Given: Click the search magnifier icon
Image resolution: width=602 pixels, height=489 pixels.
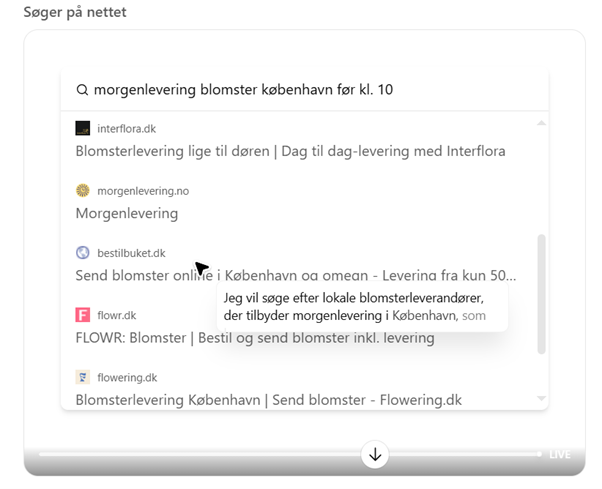Looking at the screenshot, I should point(83,90).
